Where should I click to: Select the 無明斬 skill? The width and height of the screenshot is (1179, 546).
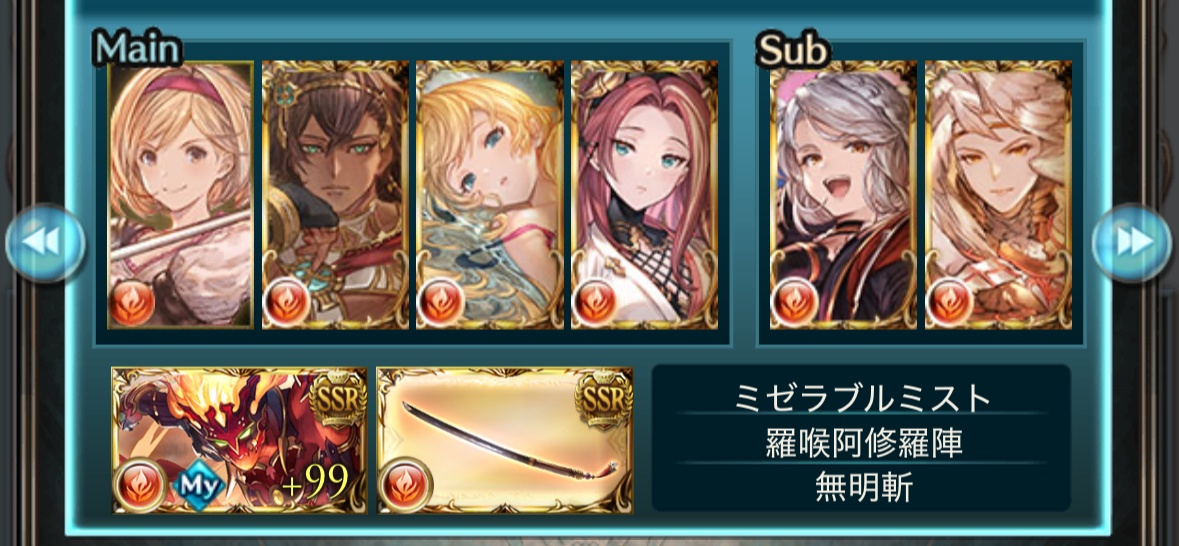861,489
